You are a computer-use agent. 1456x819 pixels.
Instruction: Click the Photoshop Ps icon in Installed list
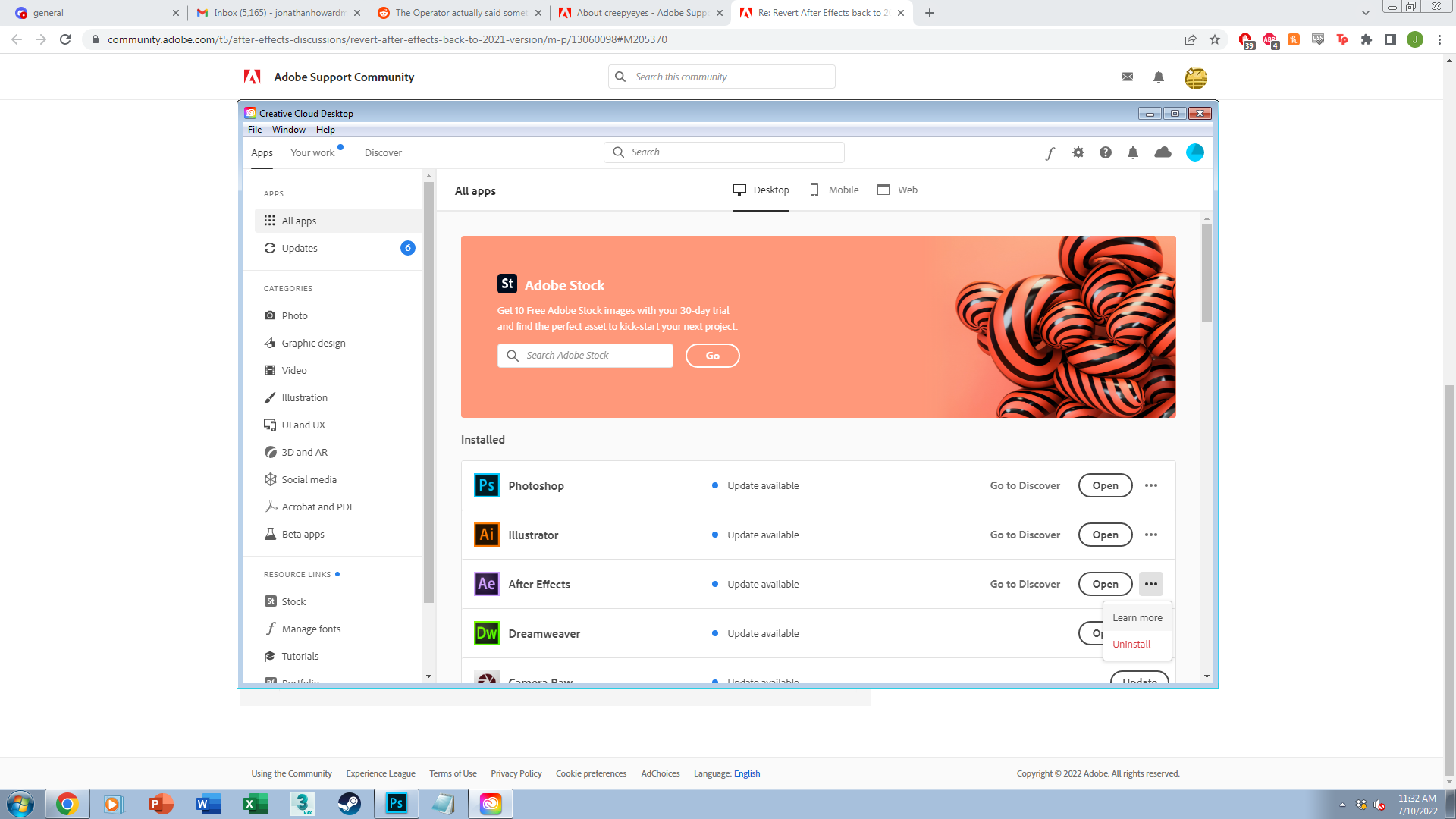(486, 485)
